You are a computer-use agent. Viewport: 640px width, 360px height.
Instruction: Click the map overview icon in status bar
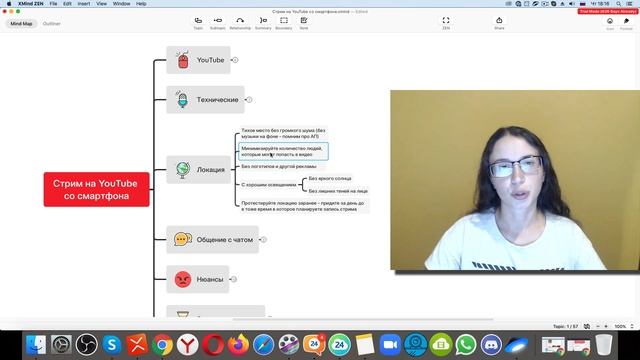[x=587, y=326]
